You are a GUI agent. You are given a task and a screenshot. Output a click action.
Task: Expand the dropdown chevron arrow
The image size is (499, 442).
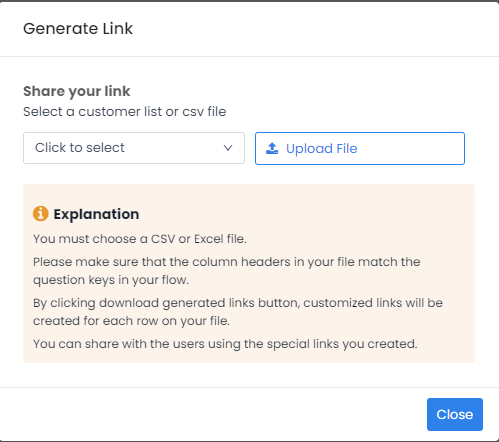click(x=228, y=148)
